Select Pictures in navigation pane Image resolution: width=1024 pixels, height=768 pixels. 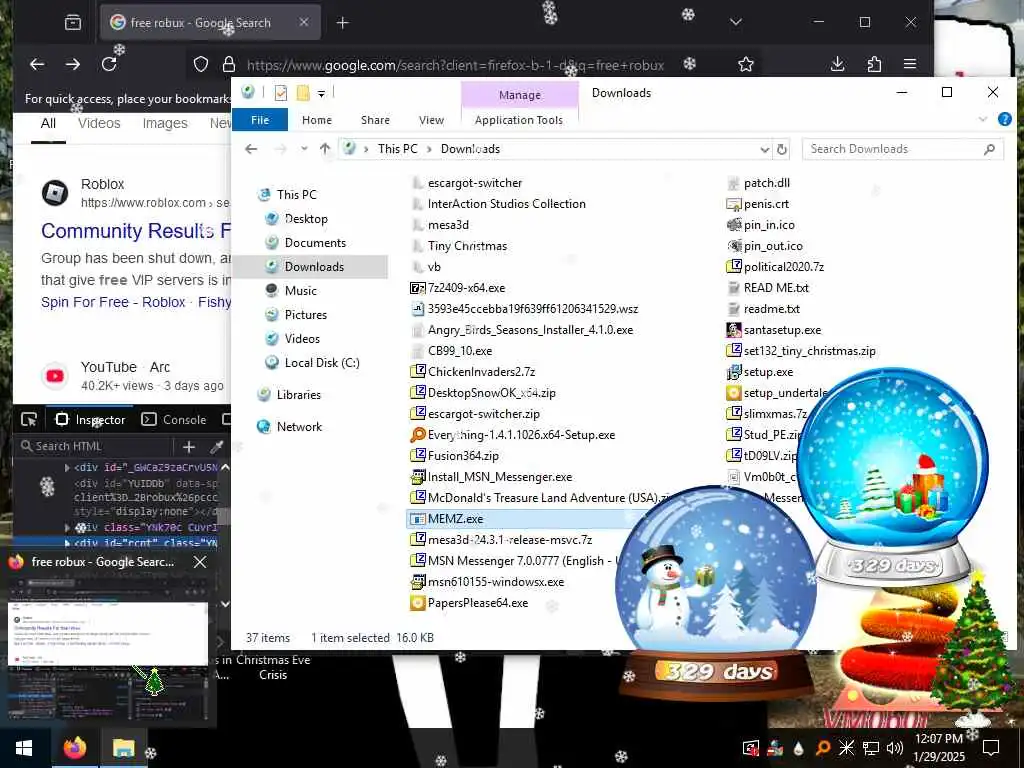point(306,315)
